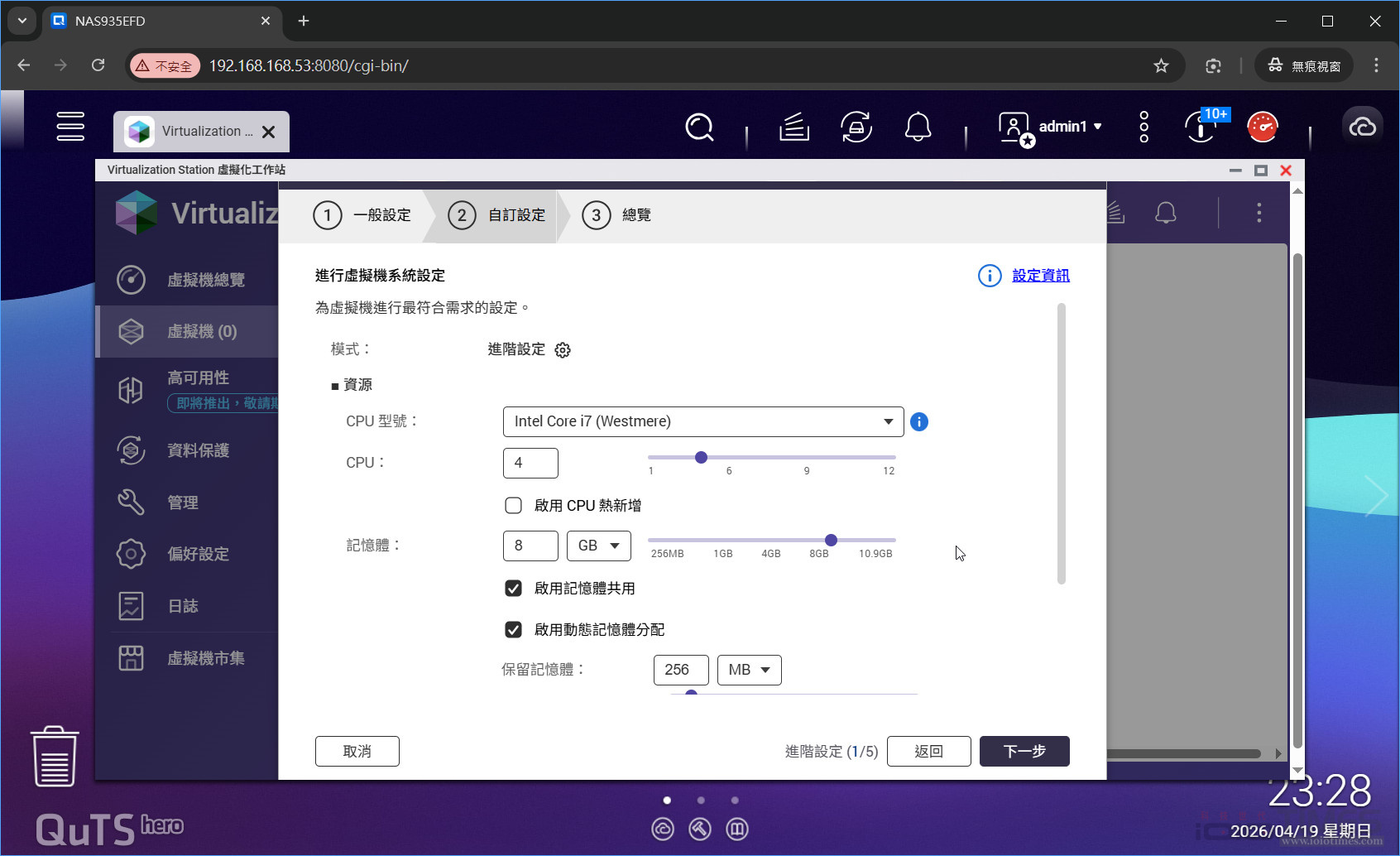View the 日誌 logs panel
This screenshot has height=856, width=1400.
[183, 605]
